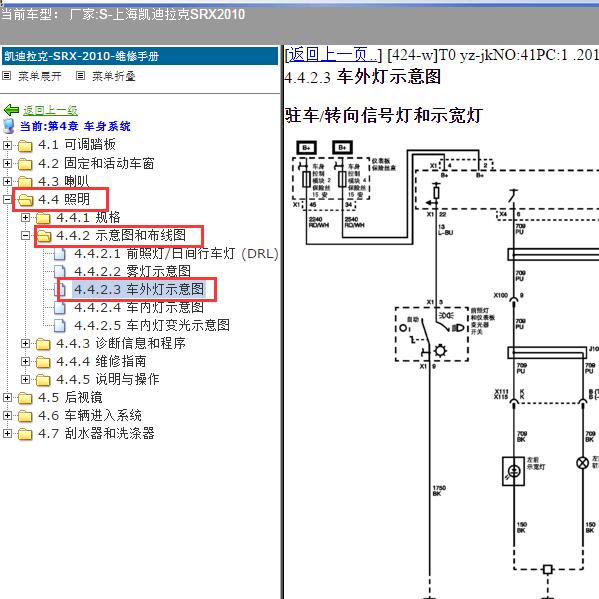
Task: Click folder icon of 4.6 车辆进入系统
Action: pyautogui.click(x=25, y=416)
